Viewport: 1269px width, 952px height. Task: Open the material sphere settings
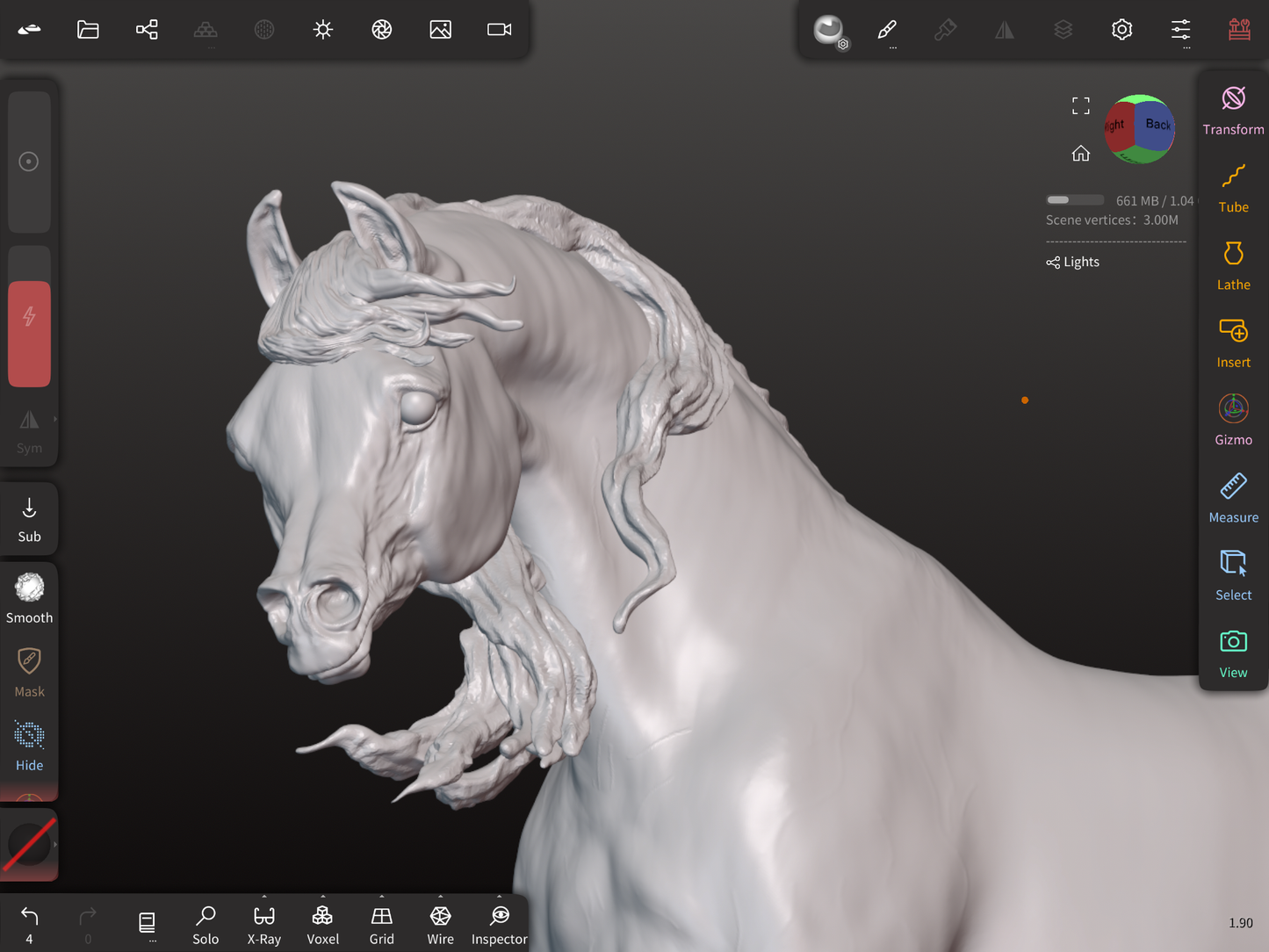coord(828,30)
